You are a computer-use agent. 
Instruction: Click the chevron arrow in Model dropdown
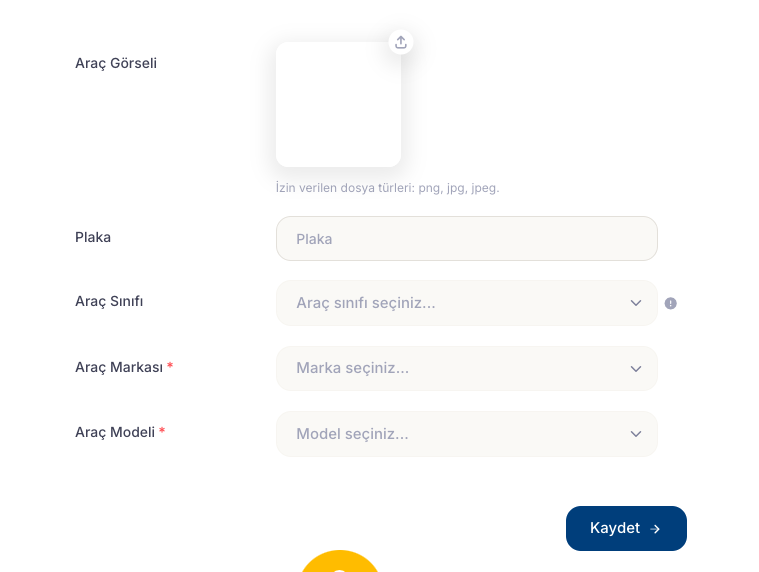[x=636, y=434]
